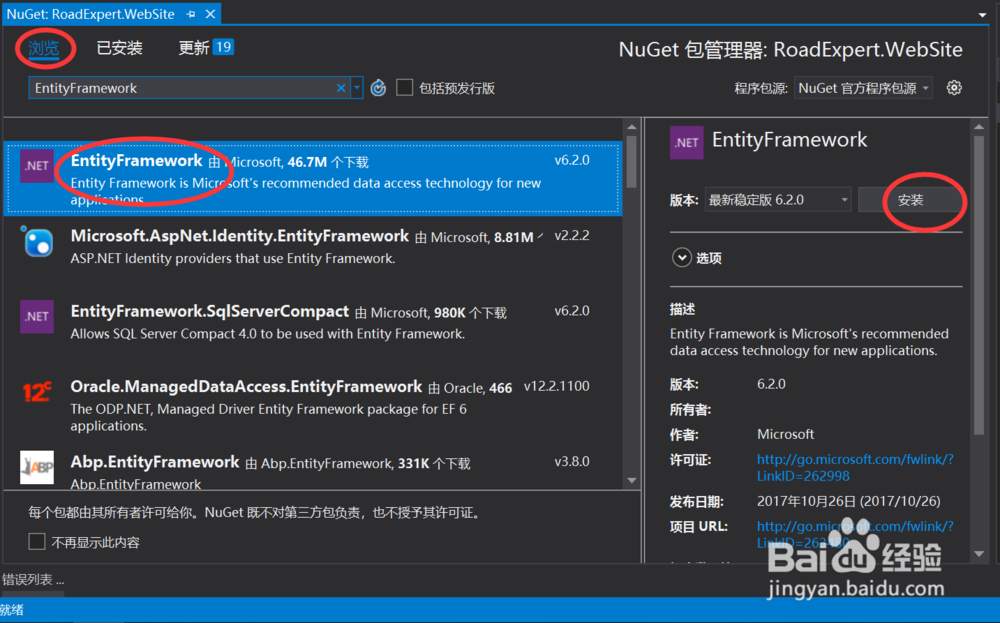Click the detail pane scrollbar thumb
The image size is (1000, 623).
point(980,286)
